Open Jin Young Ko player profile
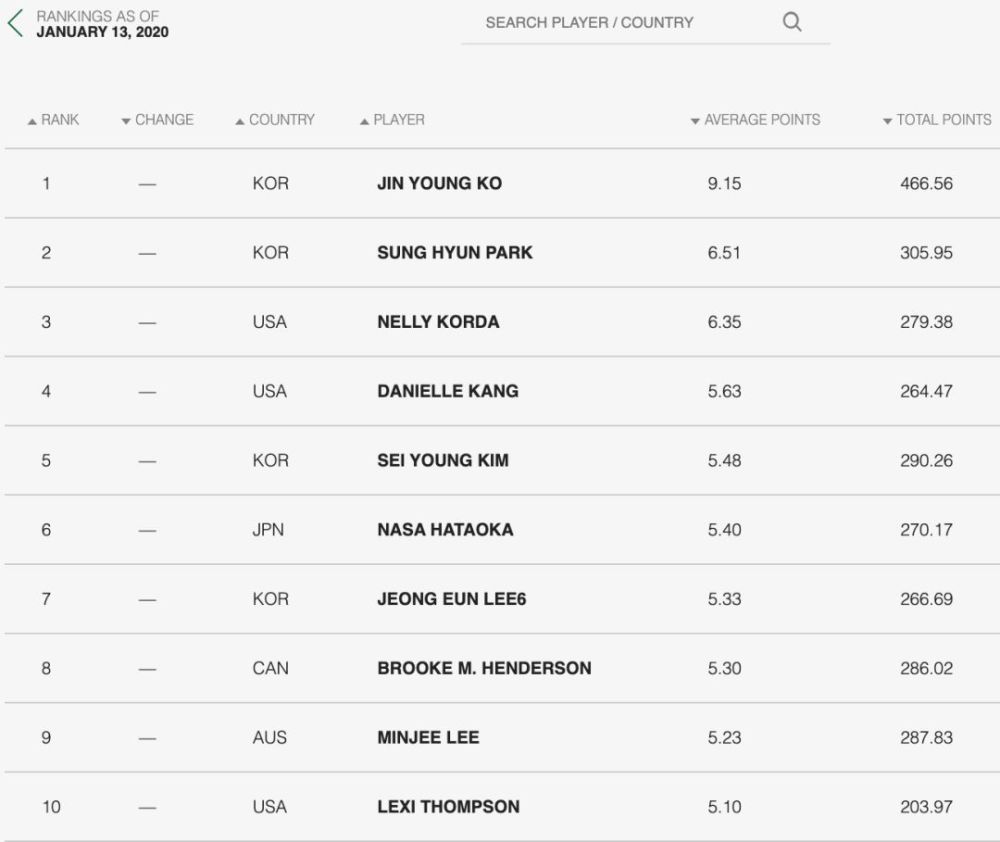Image resolution: width=1000 pixels, height=842 pixels. pos(439,183)
